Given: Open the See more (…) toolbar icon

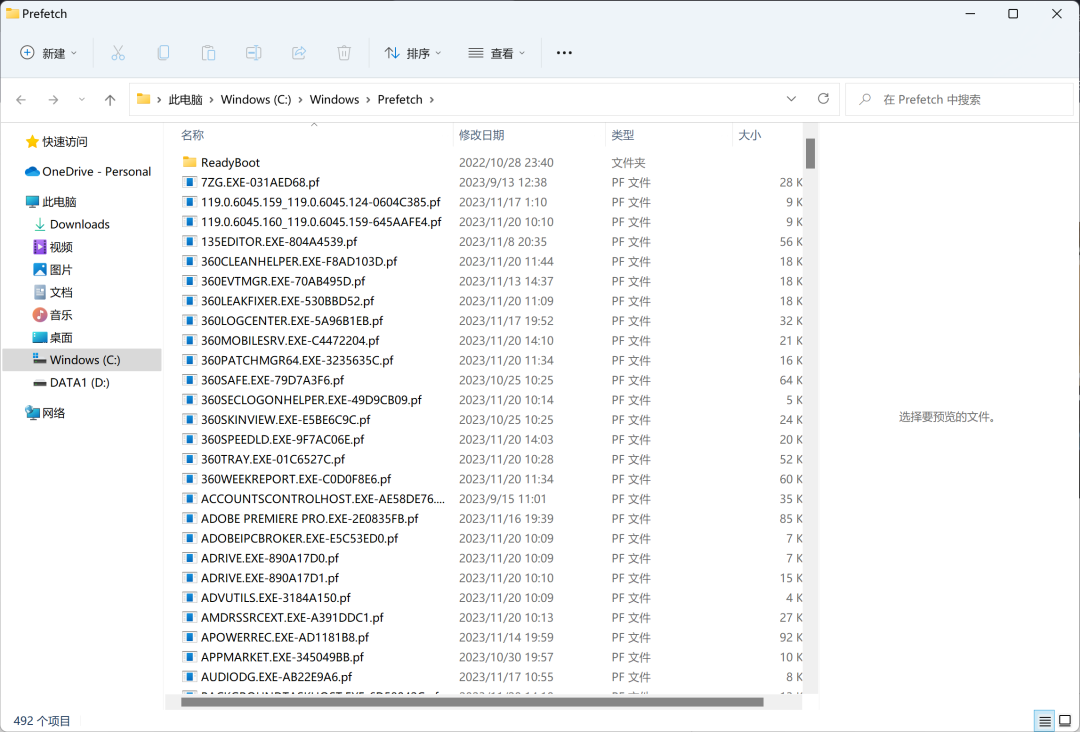Looking at the screenshot, I should click(563, 52).
